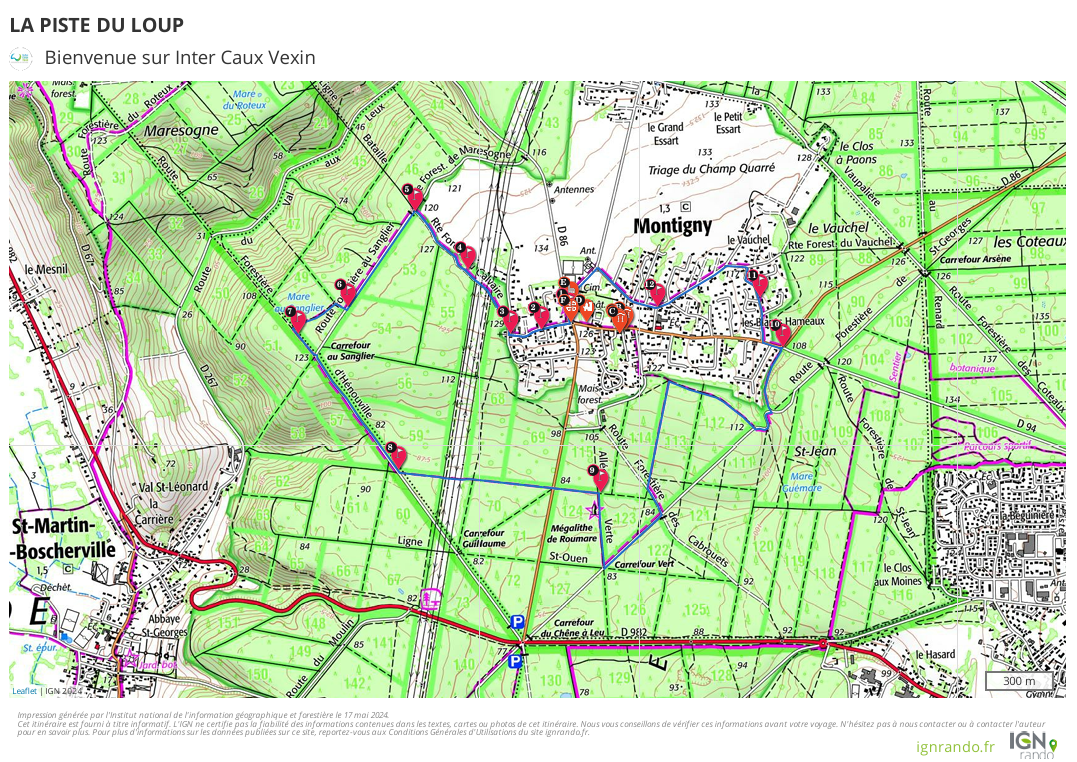The image size is (1077, 762).
Task: Click the LA PISTE DU LOUP title
Action: [97, 25]
